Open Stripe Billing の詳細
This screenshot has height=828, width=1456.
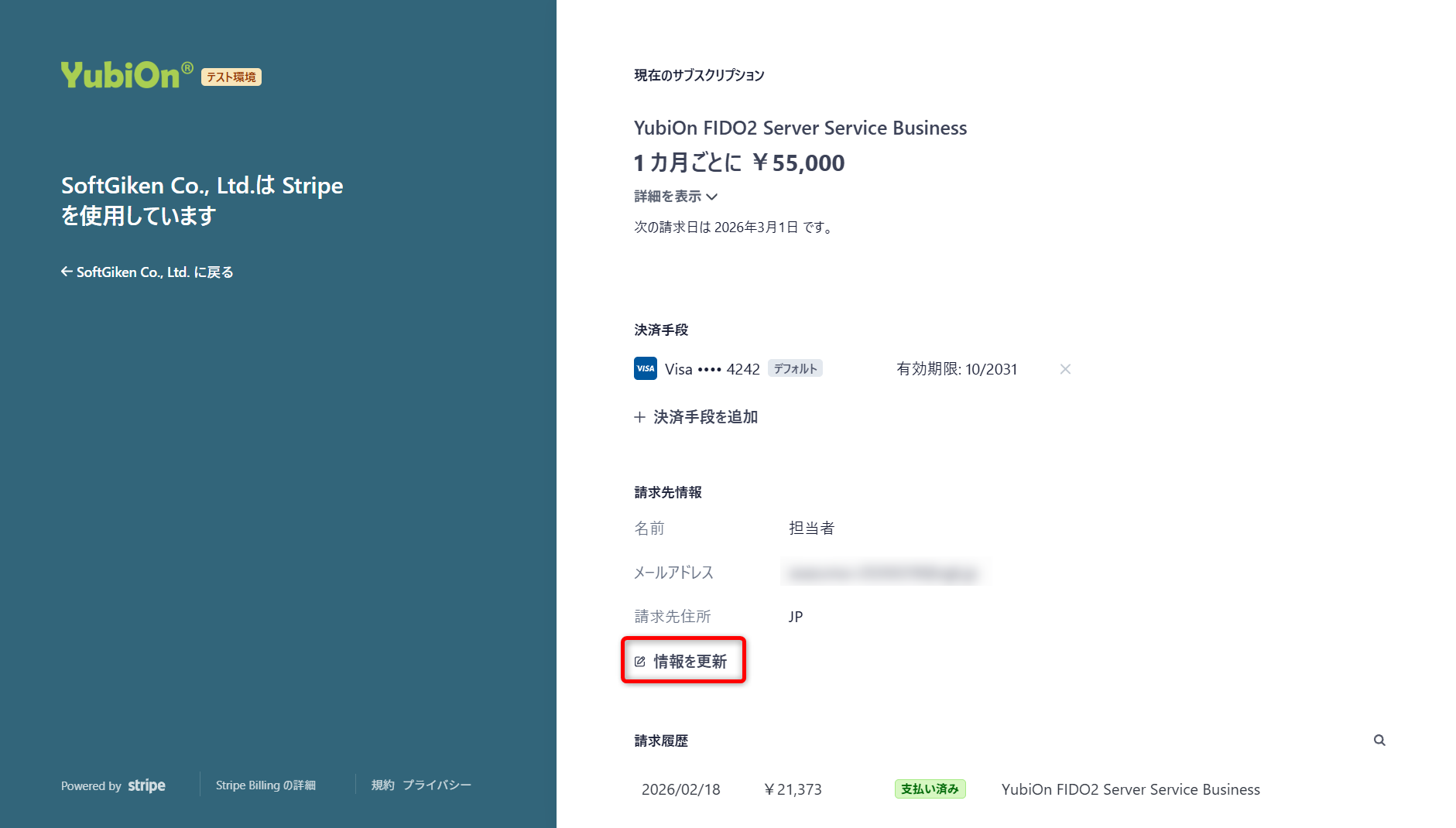pos(266,785)
